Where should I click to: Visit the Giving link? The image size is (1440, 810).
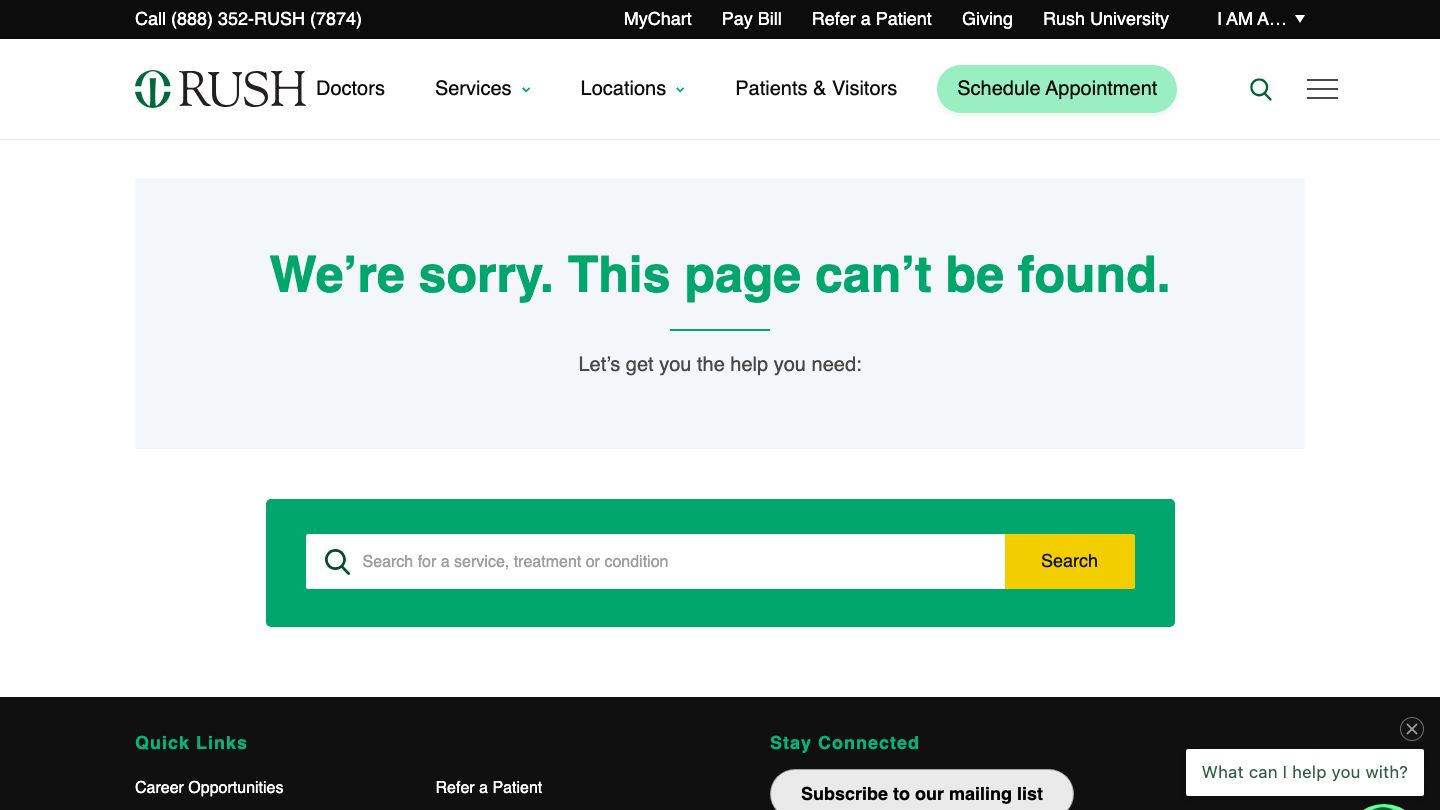click(987, 19)
